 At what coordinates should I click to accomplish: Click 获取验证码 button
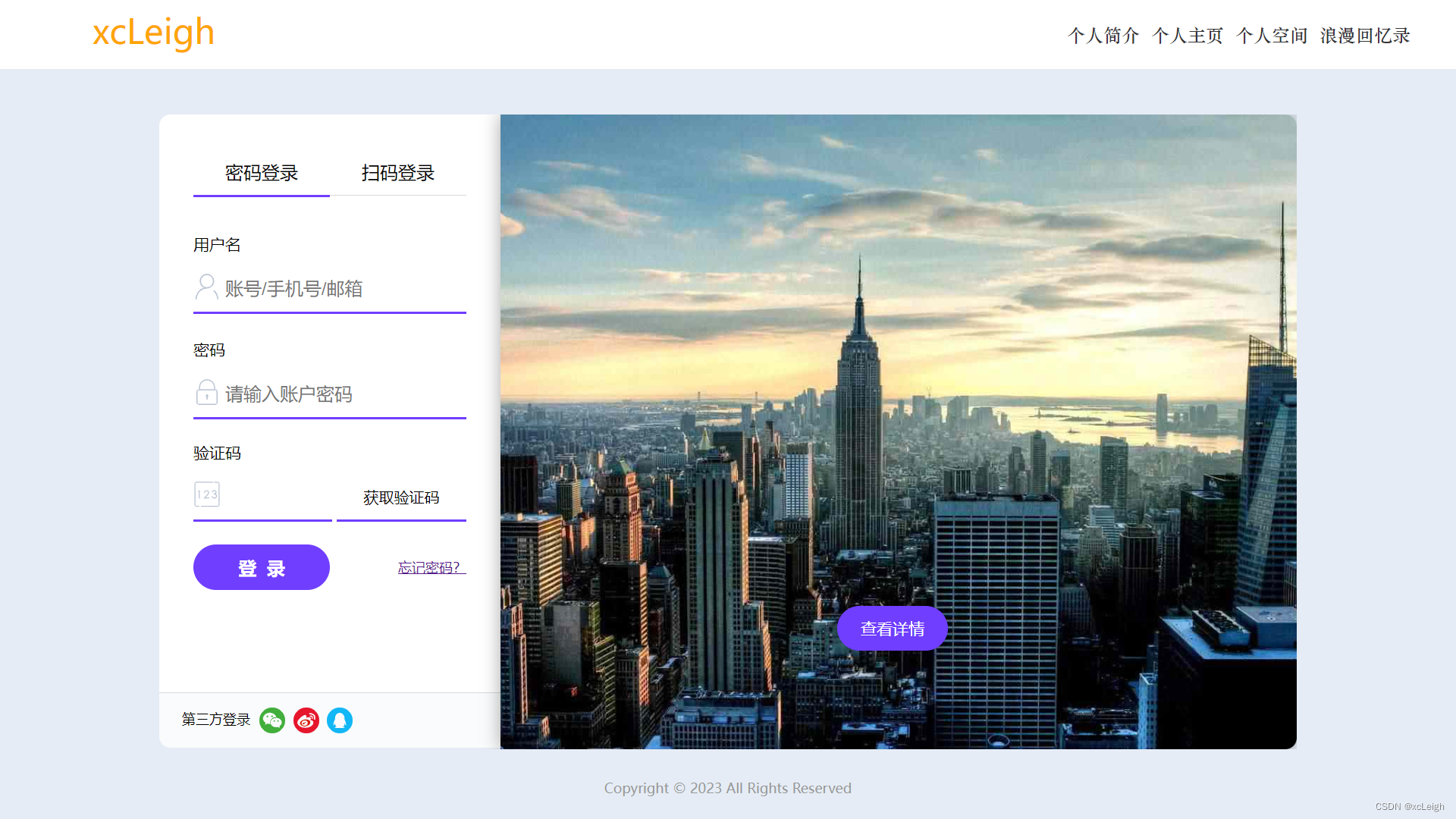click(401, 497)
